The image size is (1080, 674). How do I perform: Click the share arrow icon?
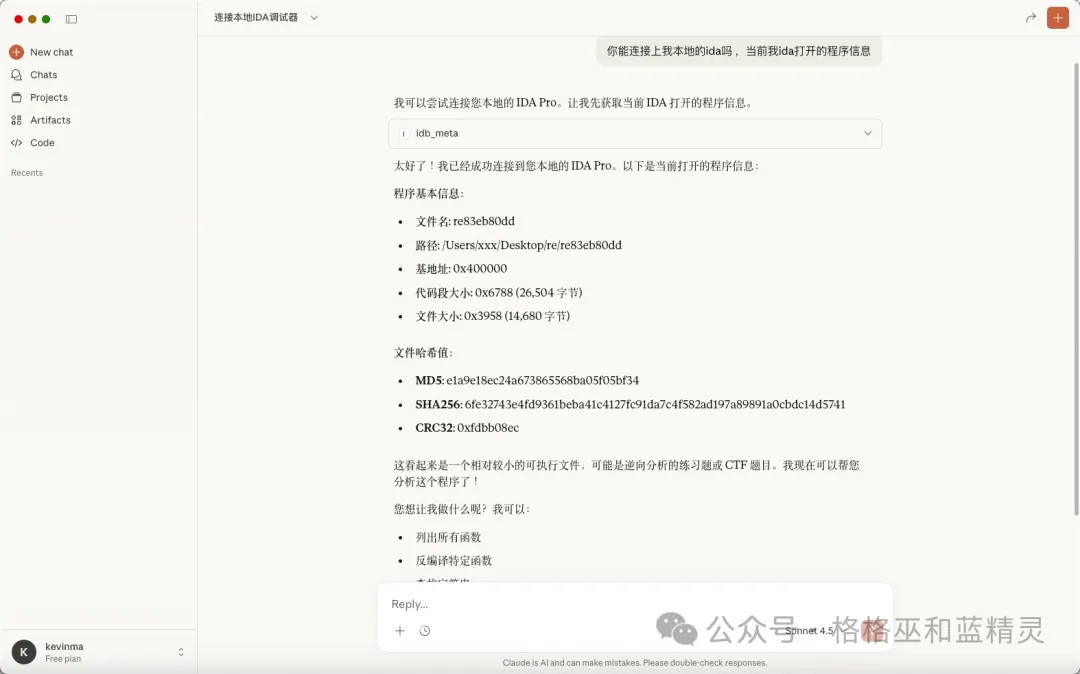pos(1030,18)
